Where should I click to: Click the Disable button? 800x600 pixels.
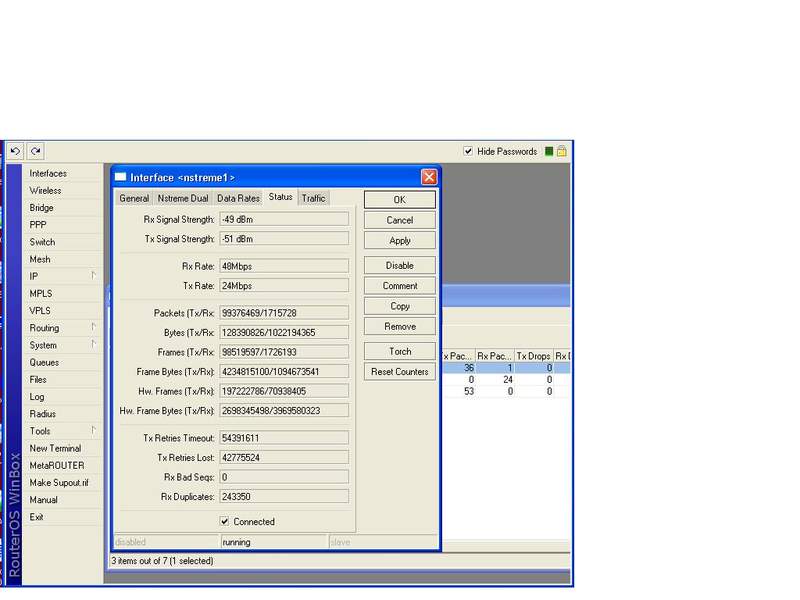pyautogui.click(x=399, y=265)
